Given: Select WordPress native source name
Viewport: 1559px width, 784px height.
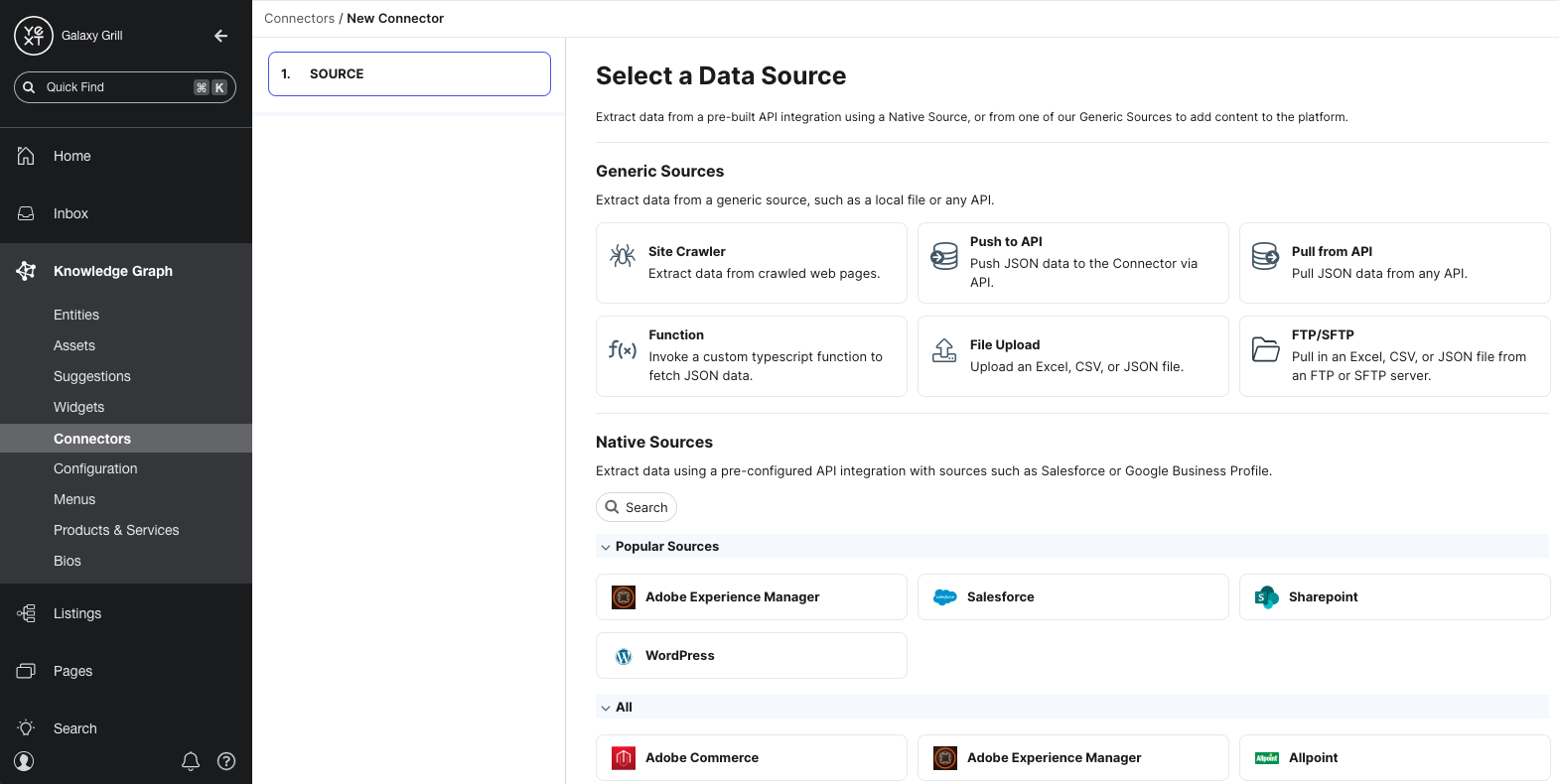Looking at the screenshot, I should tap(680, 655).
